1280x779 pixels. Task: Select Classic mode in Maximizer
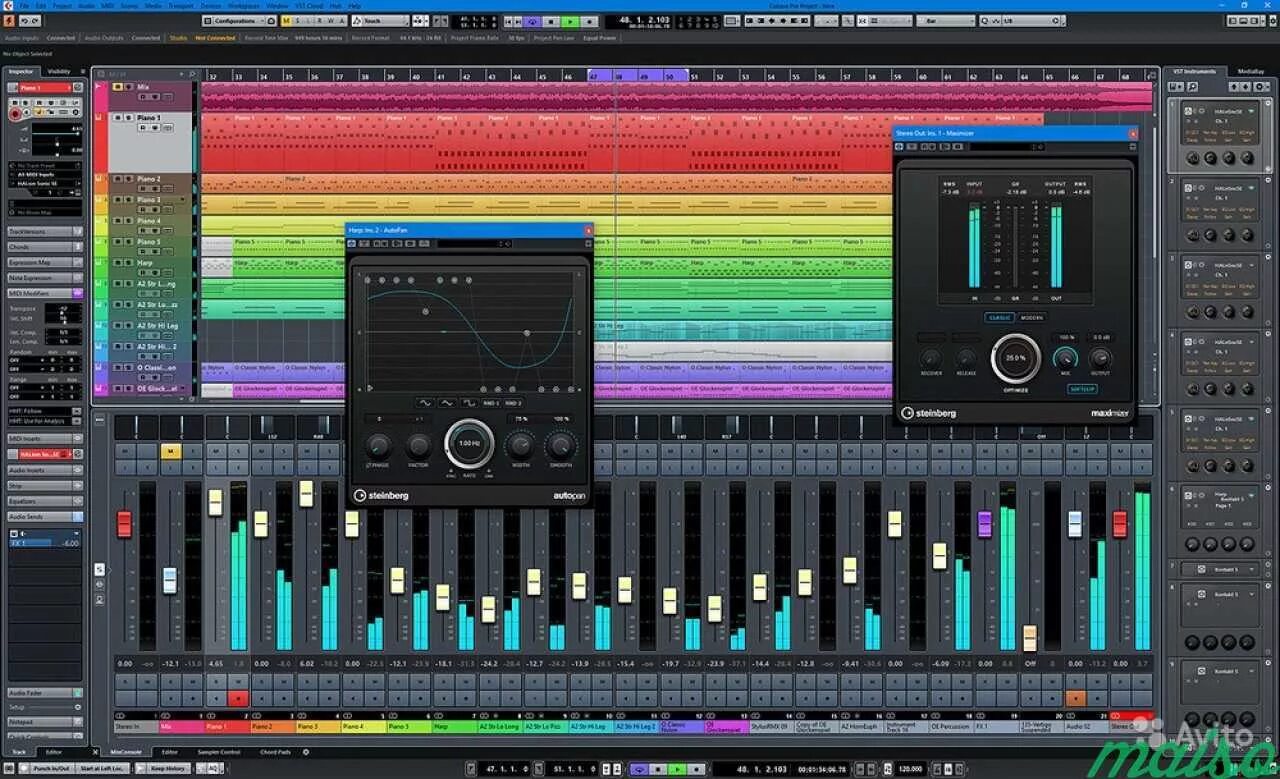click(999, 318)
